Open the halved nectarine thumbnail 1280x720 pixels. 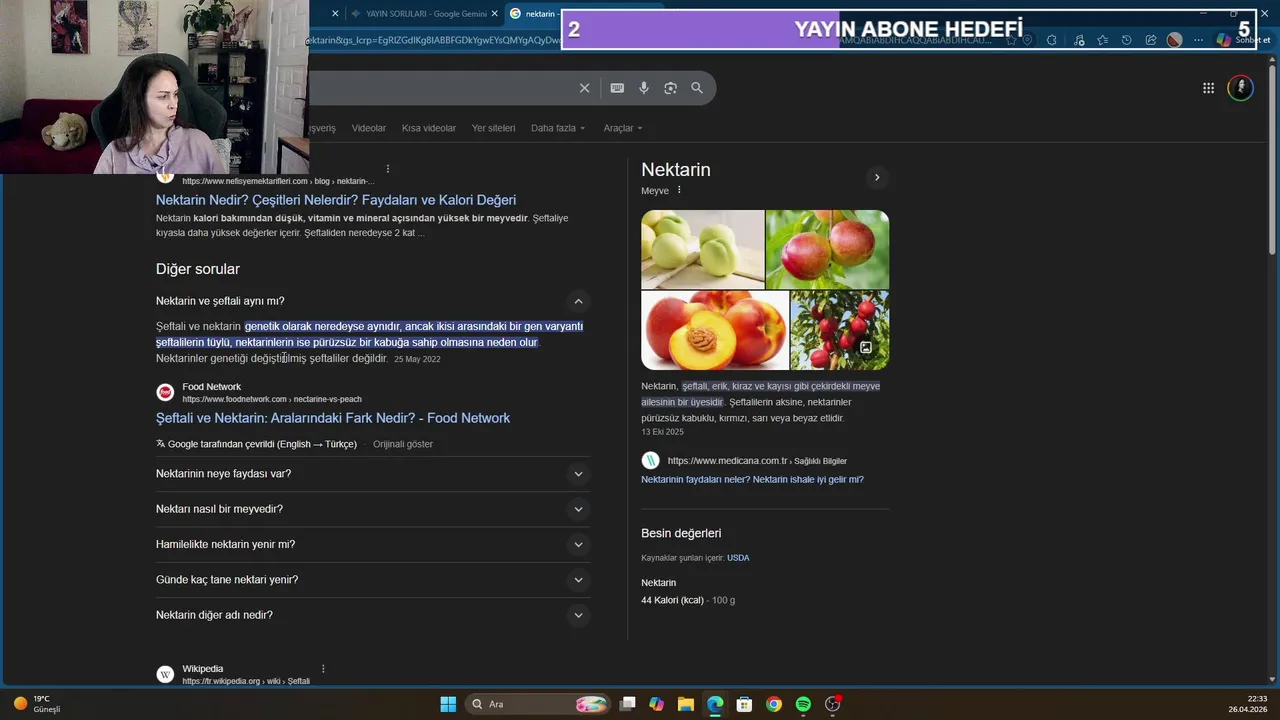[715, 330]
